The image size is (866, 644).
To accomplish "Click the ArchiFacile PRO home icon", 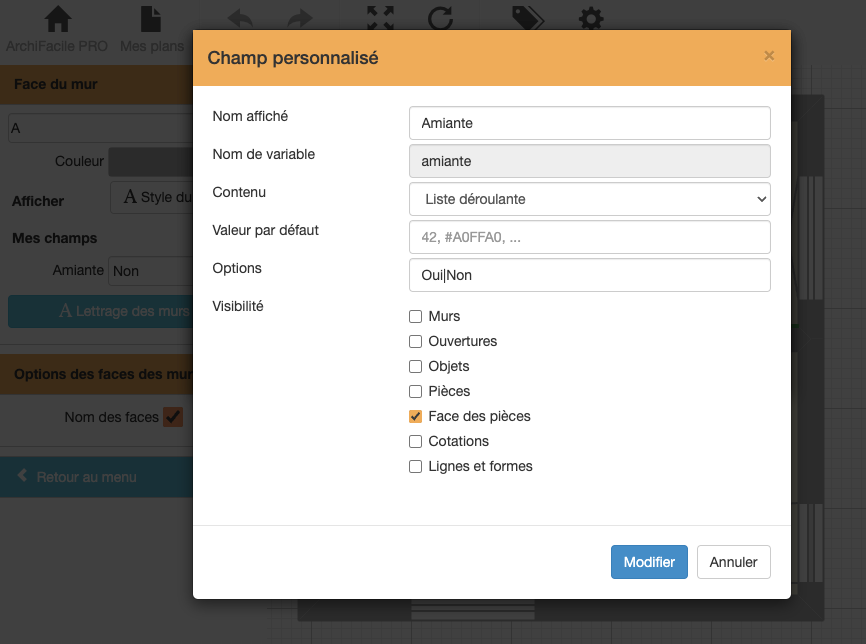I will (x=57, y=19).
